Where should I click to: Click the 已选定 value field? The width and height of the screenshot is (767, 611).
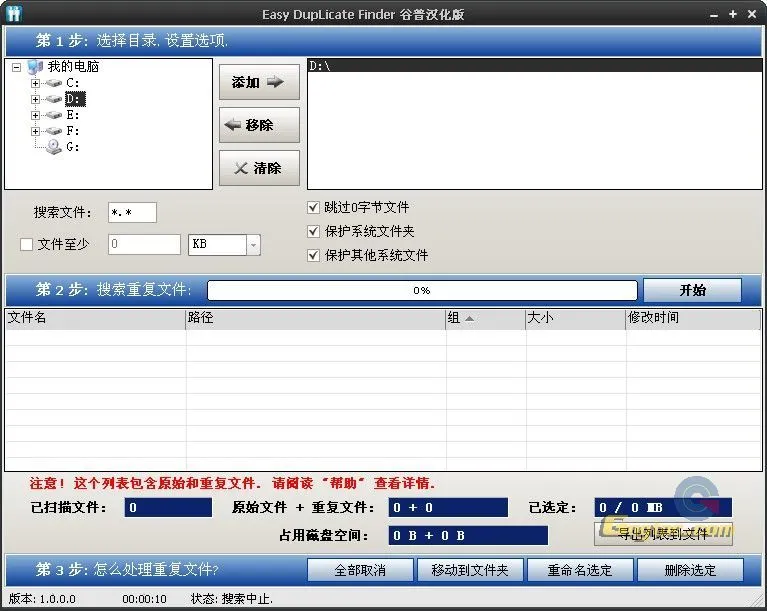coord(663,507)
